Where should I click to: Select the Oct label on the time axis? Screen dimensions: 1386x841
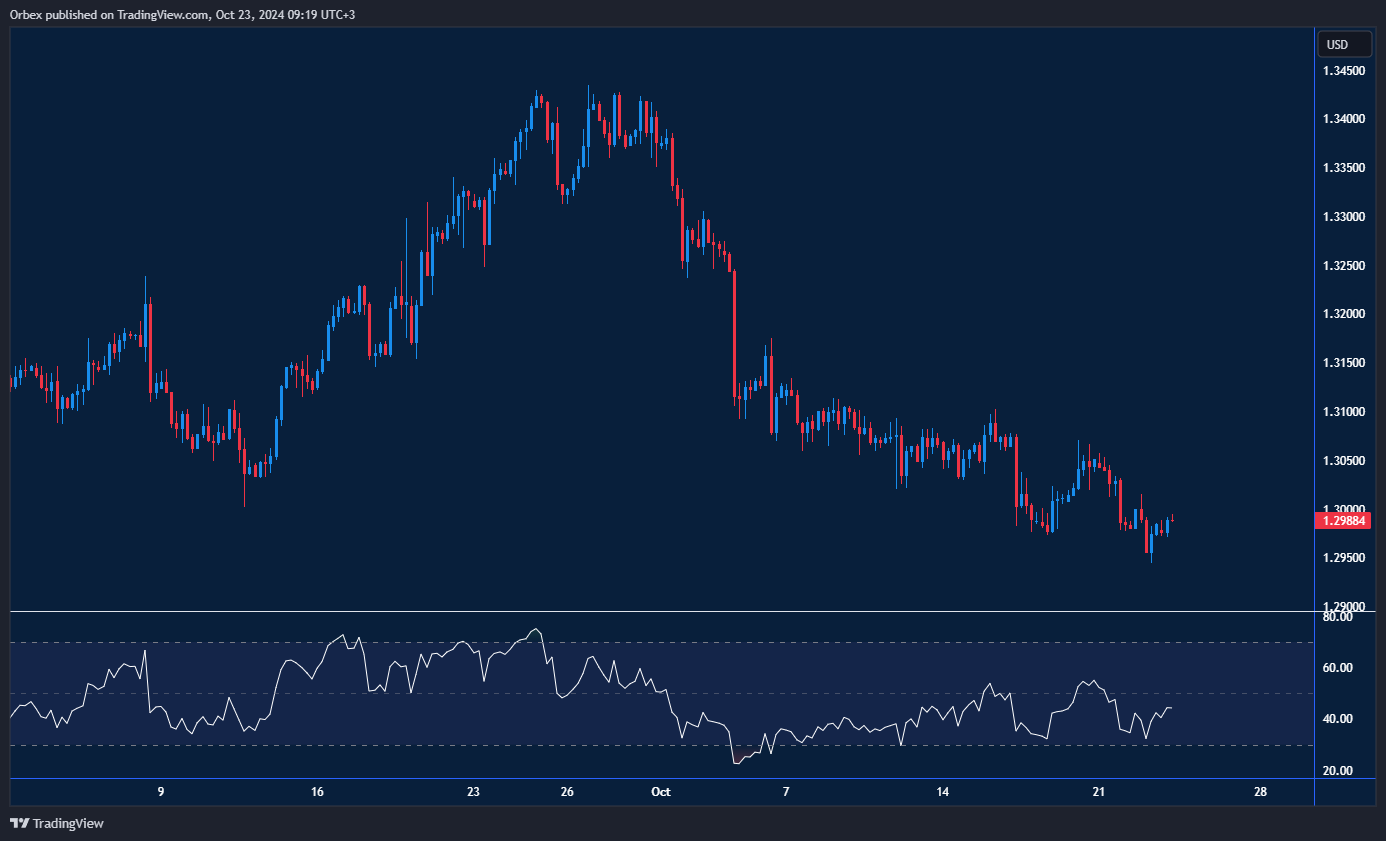coord(660,792)
